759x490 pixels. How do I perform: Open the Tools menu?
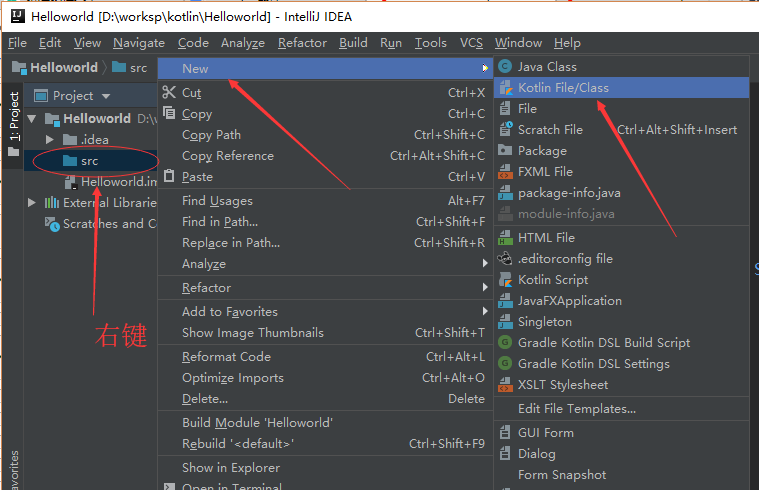(431, 43)
